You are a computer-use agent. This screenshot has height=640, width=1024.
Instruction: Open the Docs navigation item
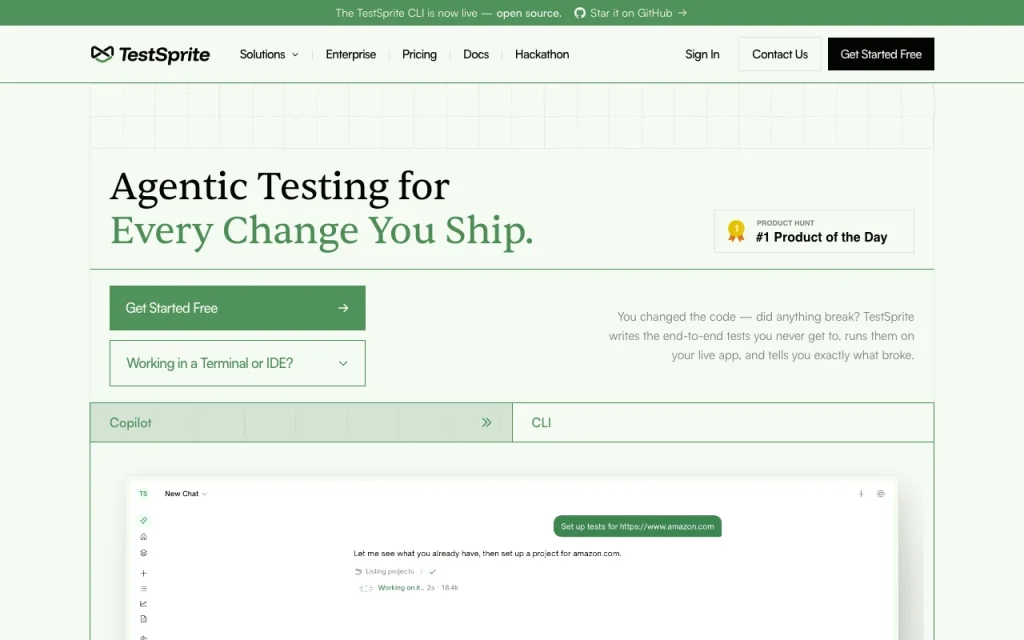(476, 54)
